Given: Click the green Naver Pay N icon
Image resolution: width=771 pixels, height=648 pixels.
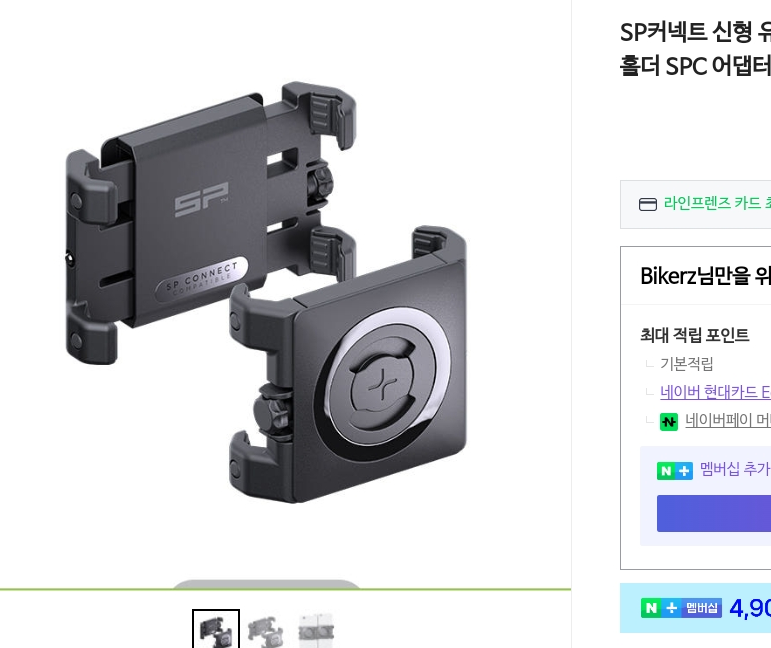Looking at the screenshot, I should coord(668,421).
